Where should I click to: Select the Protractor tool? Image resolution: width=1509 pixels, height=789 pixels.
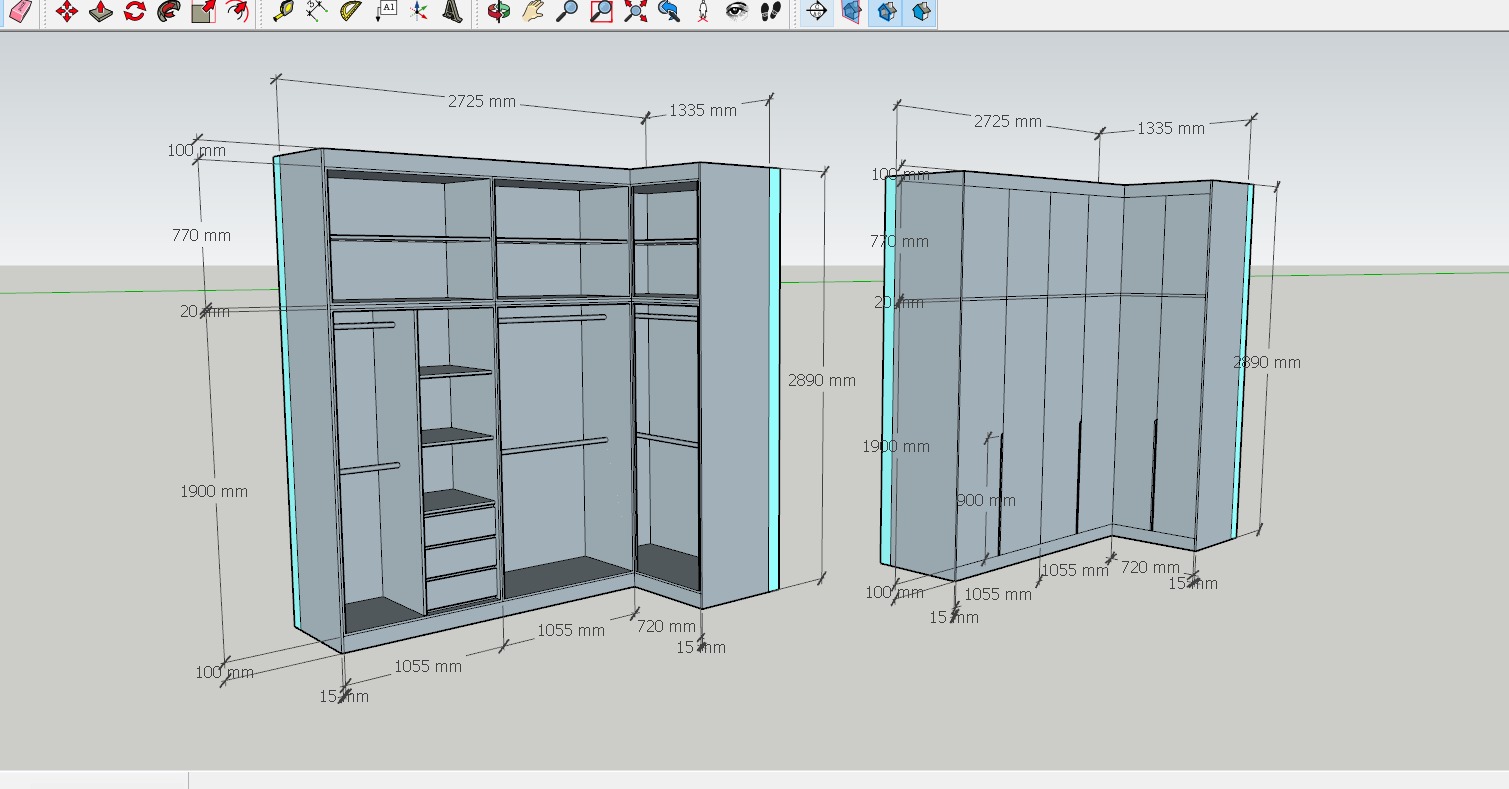tap(351, 11)
